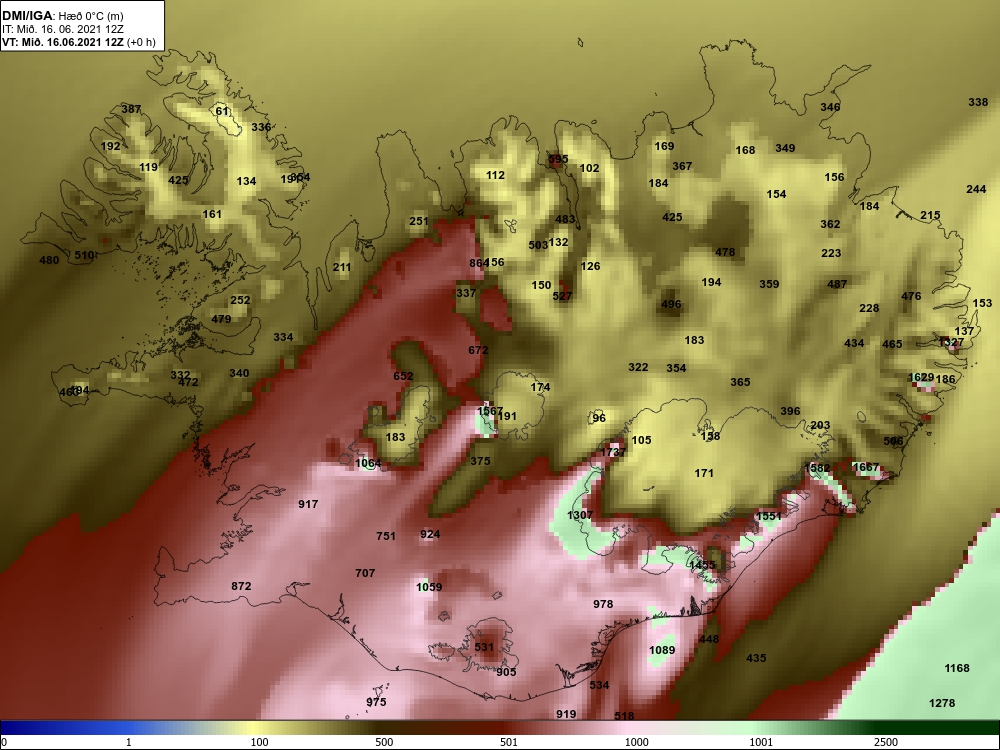Click the map value '349'

click(x=785, y=148)
